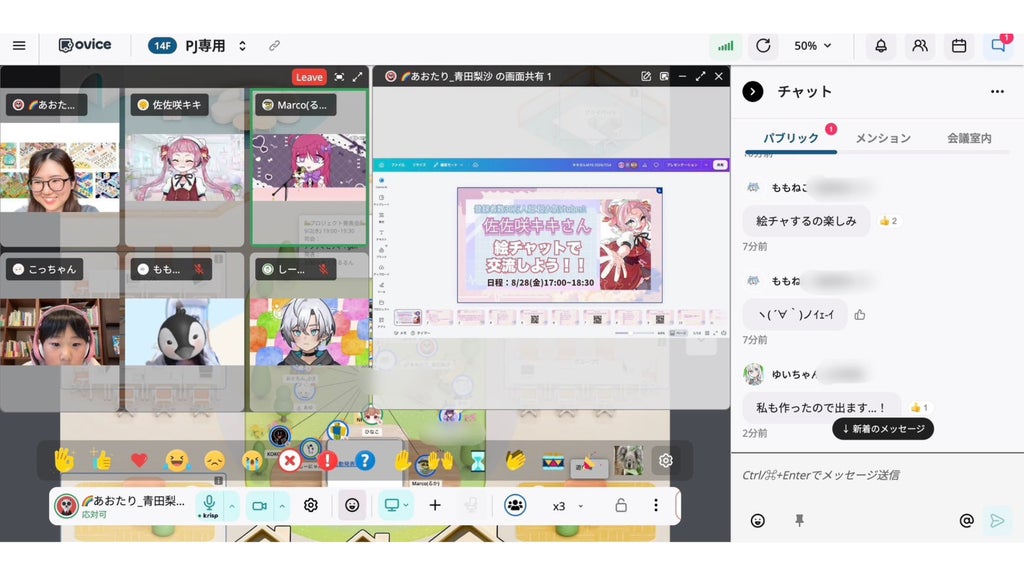Image resolution: width=1024 pixels, height=576 pixels.
Task: Toggle the lock on the meeting
Action: (621, 505)
